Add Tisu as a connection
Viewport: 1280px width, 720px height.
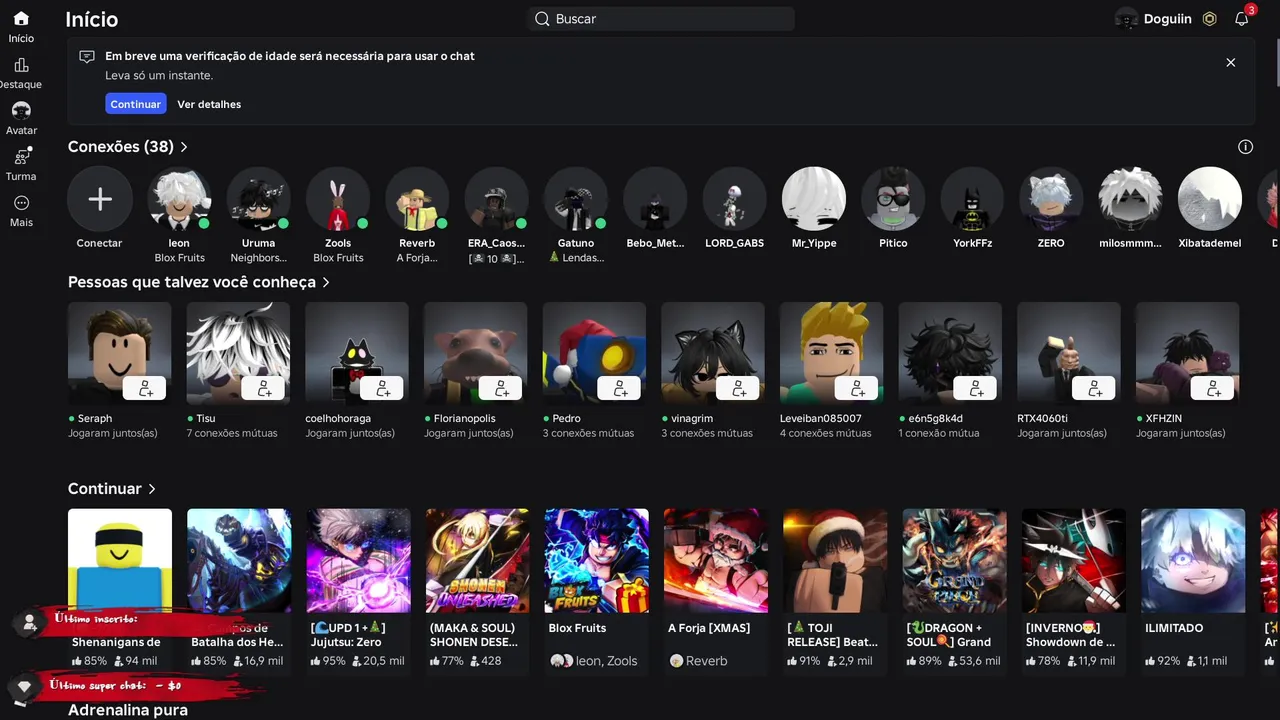(265, 388)
